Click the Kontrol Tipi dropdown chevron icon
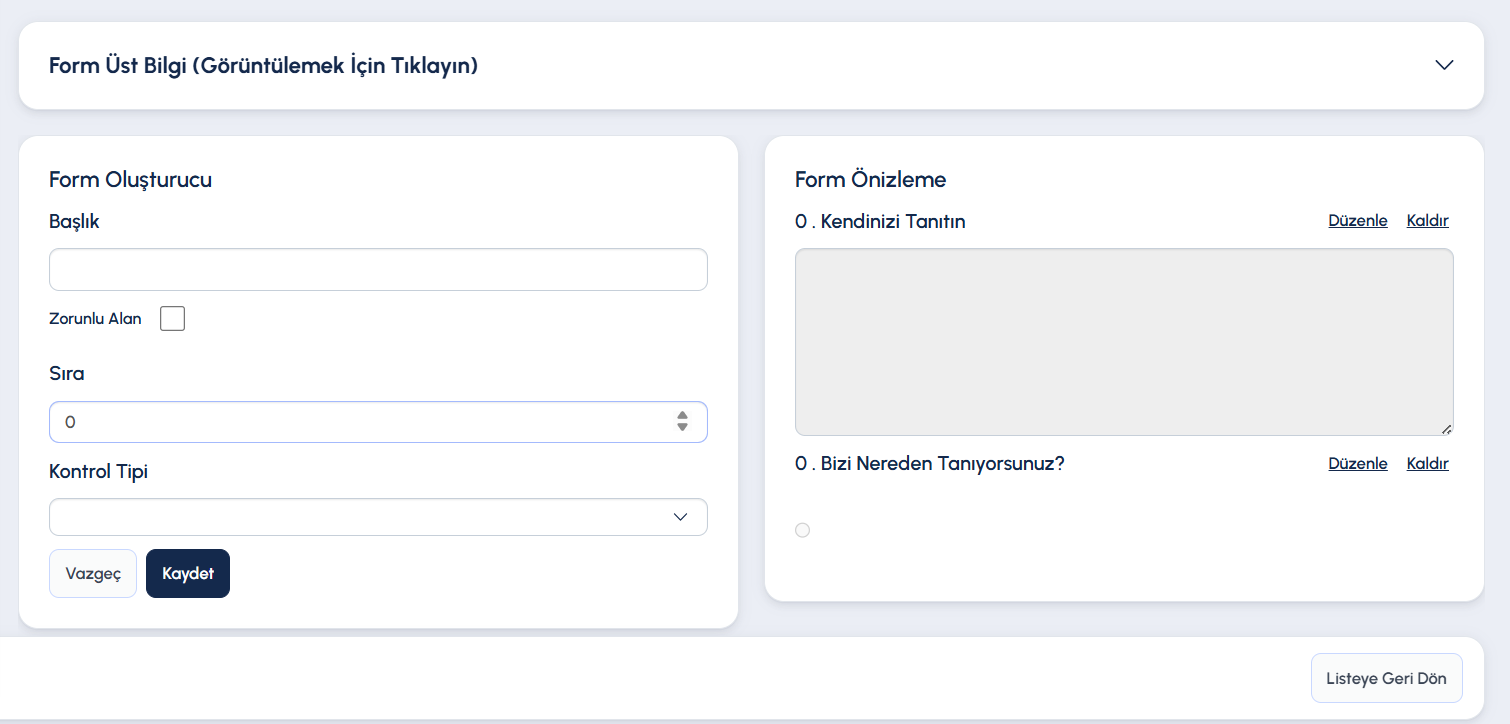 (680, 517)
